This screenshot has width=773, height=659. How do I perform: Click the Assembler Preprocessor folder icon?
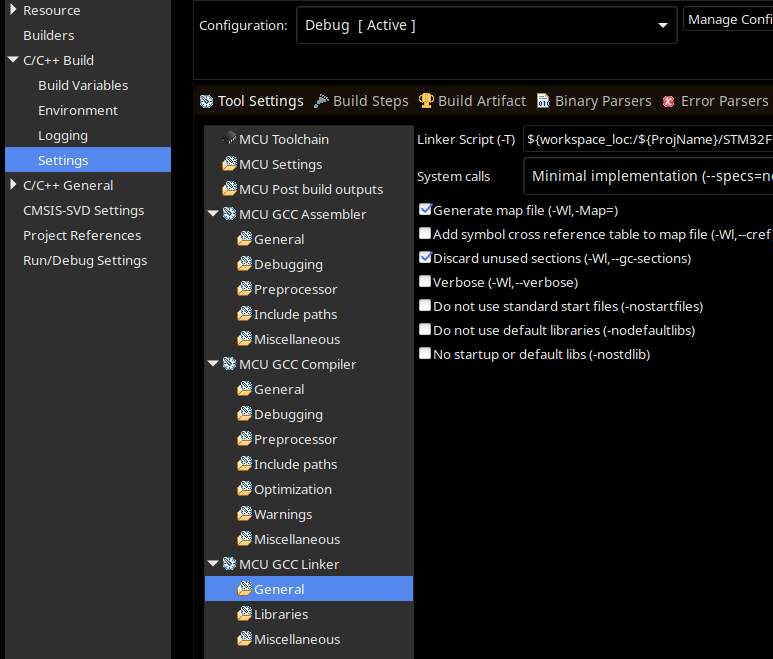[245, 289]
